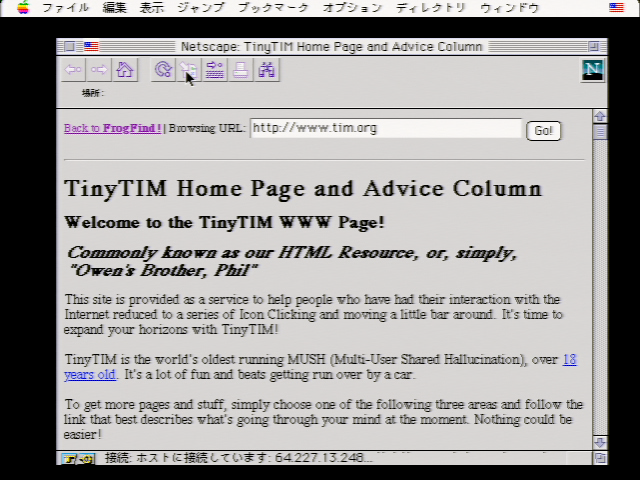The image size is (640, 480).
Task: Click the 場所: location label
Action: (93, 93)
